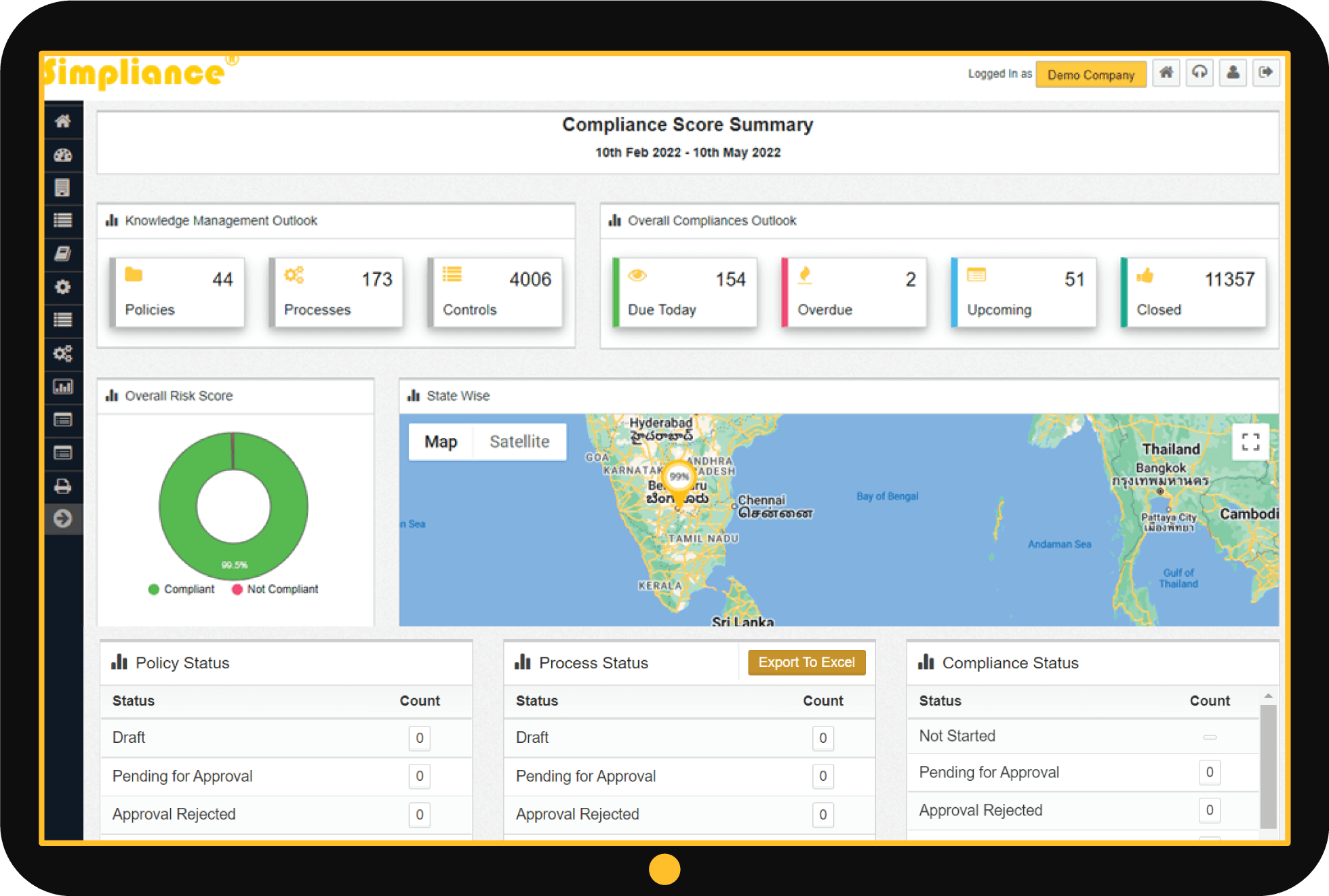1329x896 pixels.
Task: Expand sidebar with the arrow circle icon
Action: (x=63, y=518)
